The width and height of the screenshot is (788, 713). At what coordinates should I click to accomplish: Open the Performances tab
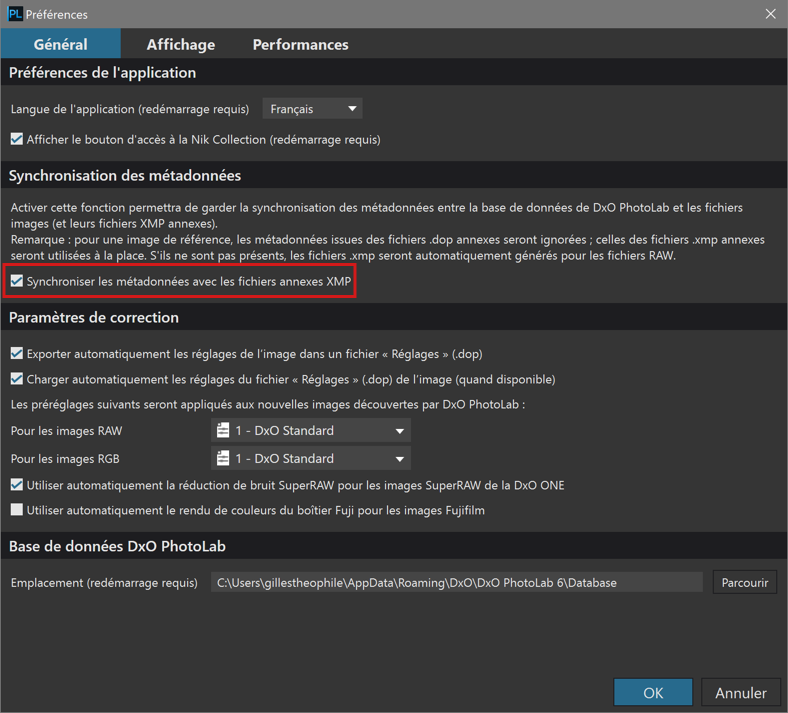pyautogui.click(x=301, y=44)
